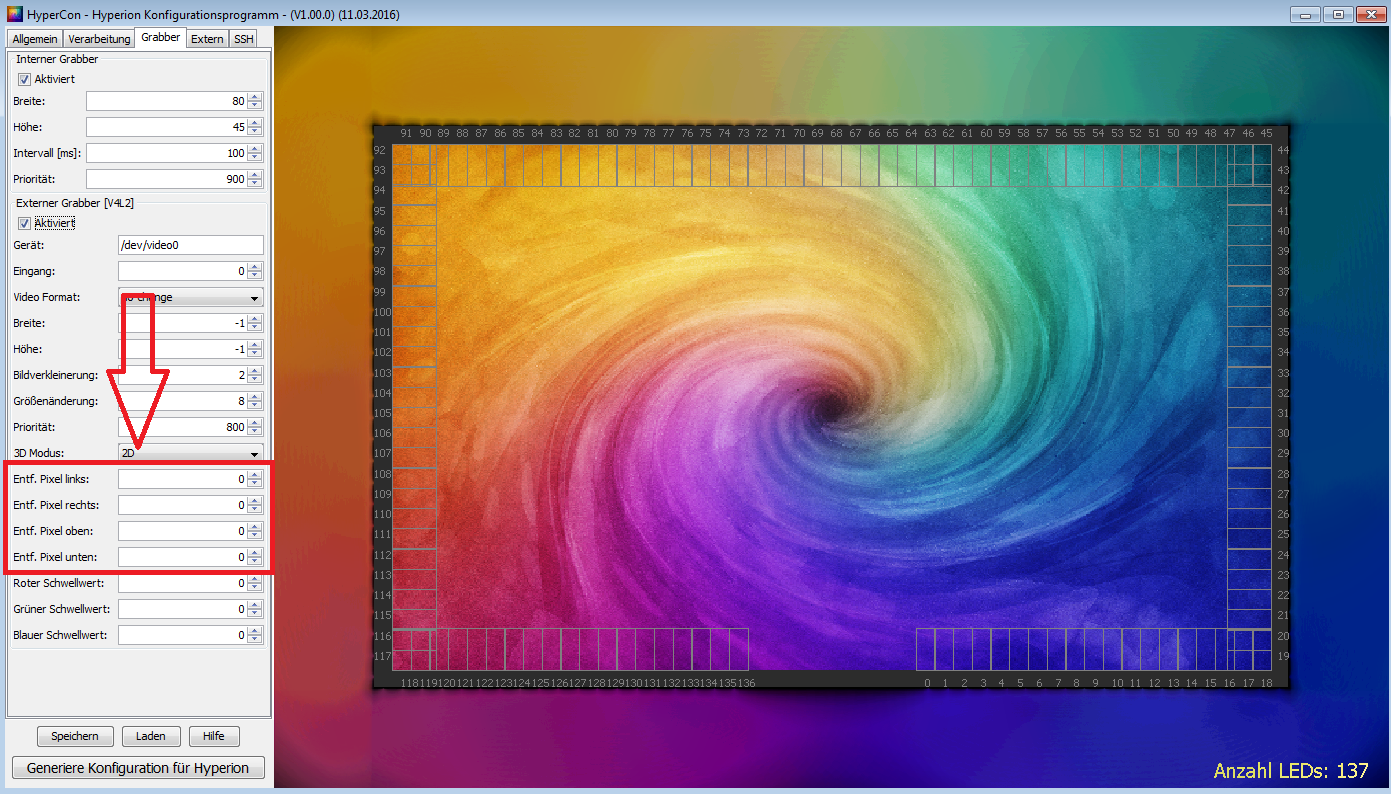
Task: Open the Video Format dropdown
Action: coord(190,298)
